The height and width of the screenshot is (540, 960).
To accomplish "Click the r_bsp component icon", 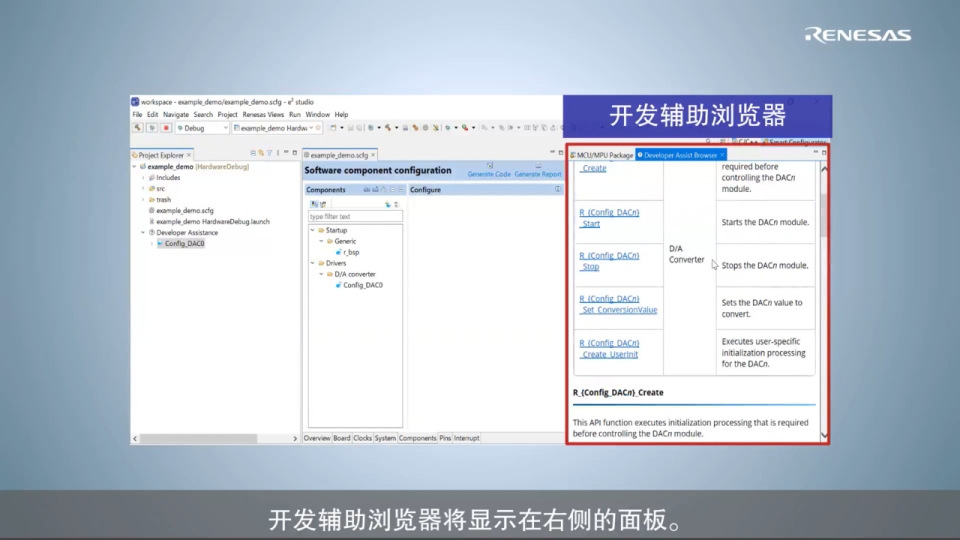I will coord(339,252).
